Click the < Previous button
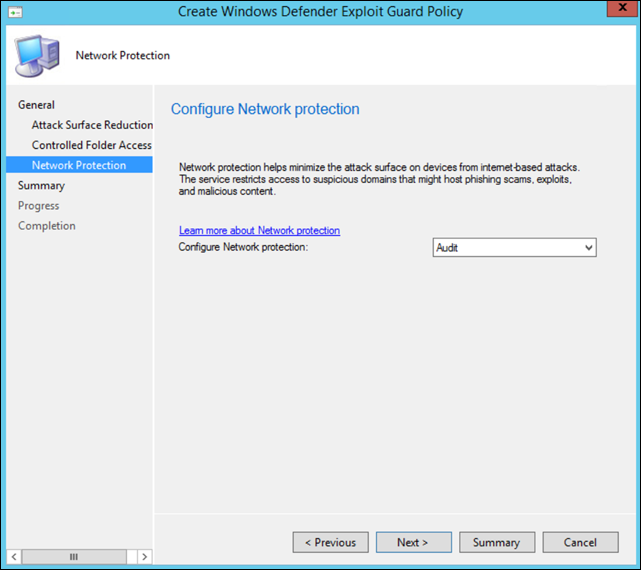 pyautogui.click(x=330, y=542)
